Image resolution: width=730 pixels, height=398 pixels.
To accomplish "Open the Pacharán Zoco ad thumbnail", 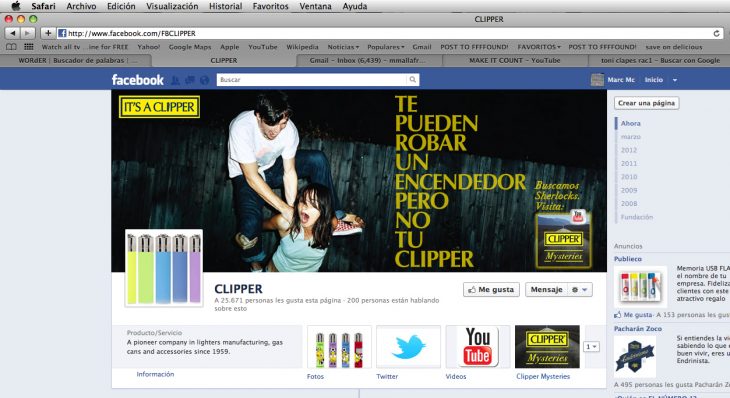I will point(635,357).
